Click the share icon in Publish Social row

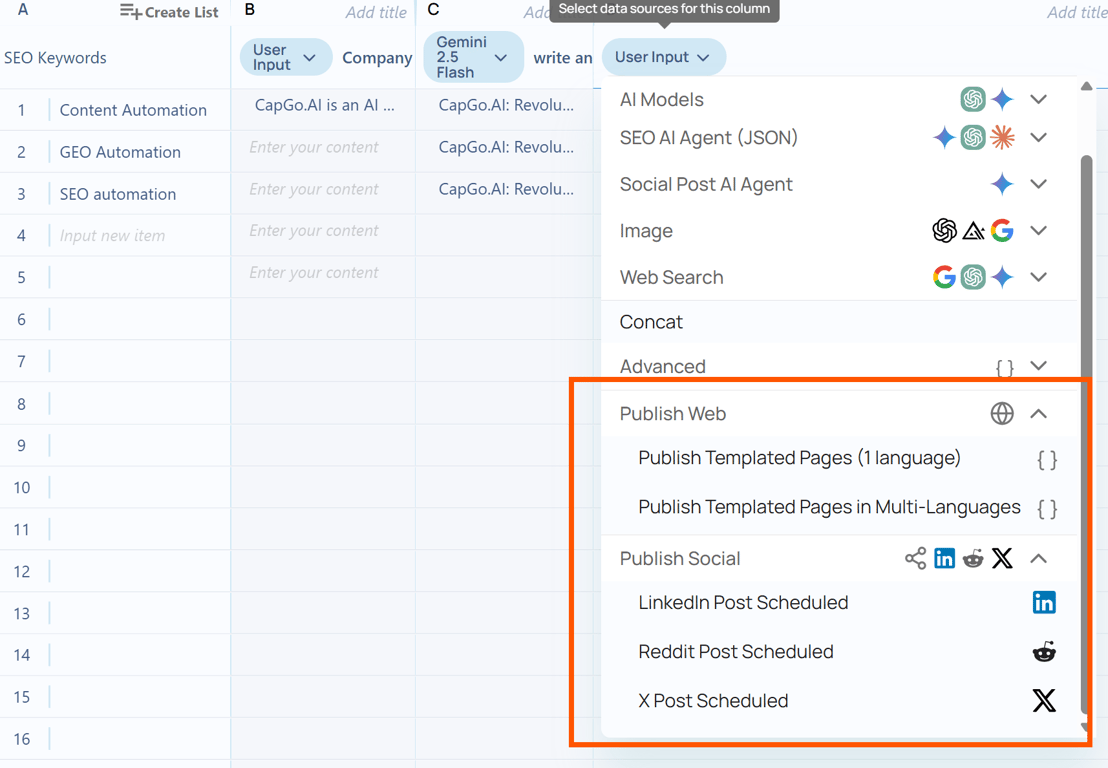coord(915,558)
